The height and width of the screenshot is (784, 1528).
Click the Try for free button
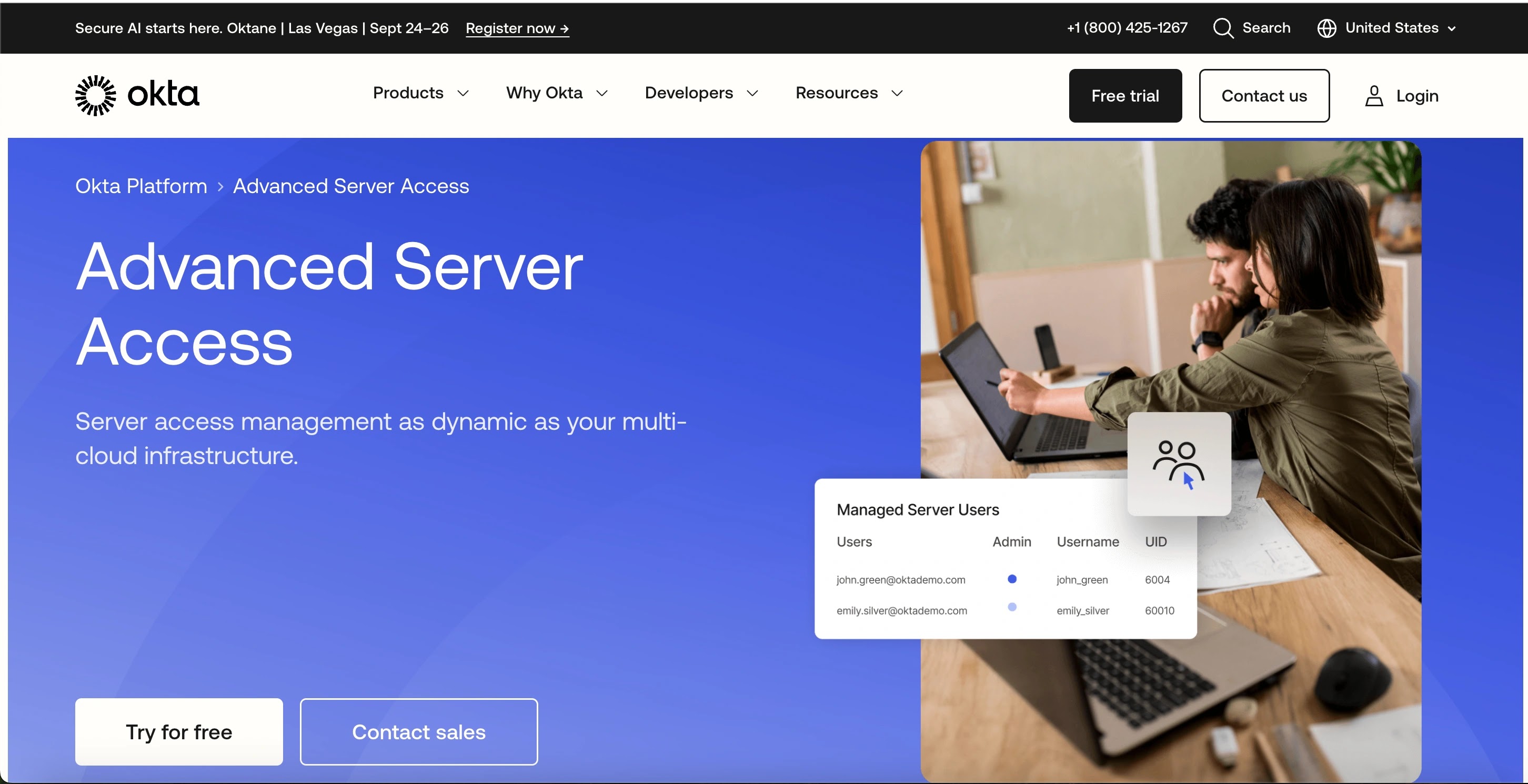coord(178,731)
